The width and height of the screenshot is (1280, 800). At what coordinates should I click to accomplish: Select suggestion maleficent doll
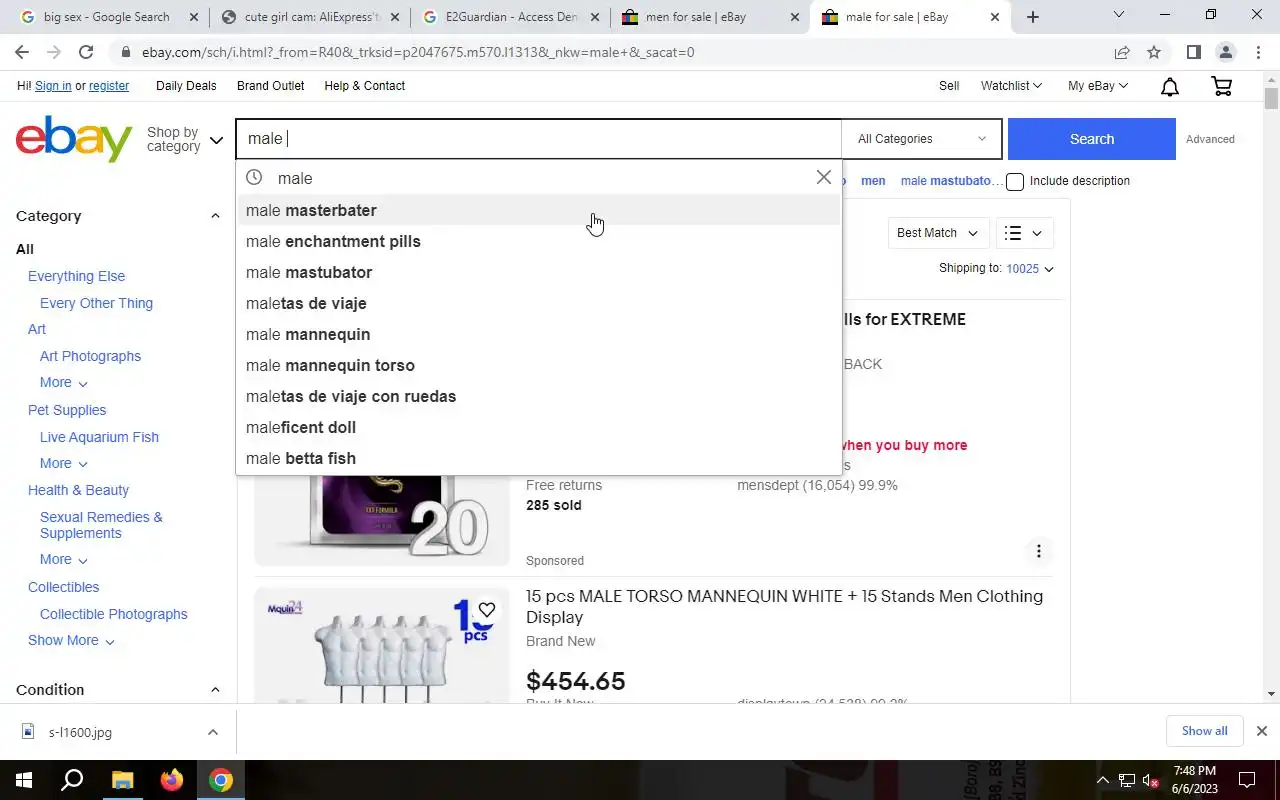click(x=539, y=427)
